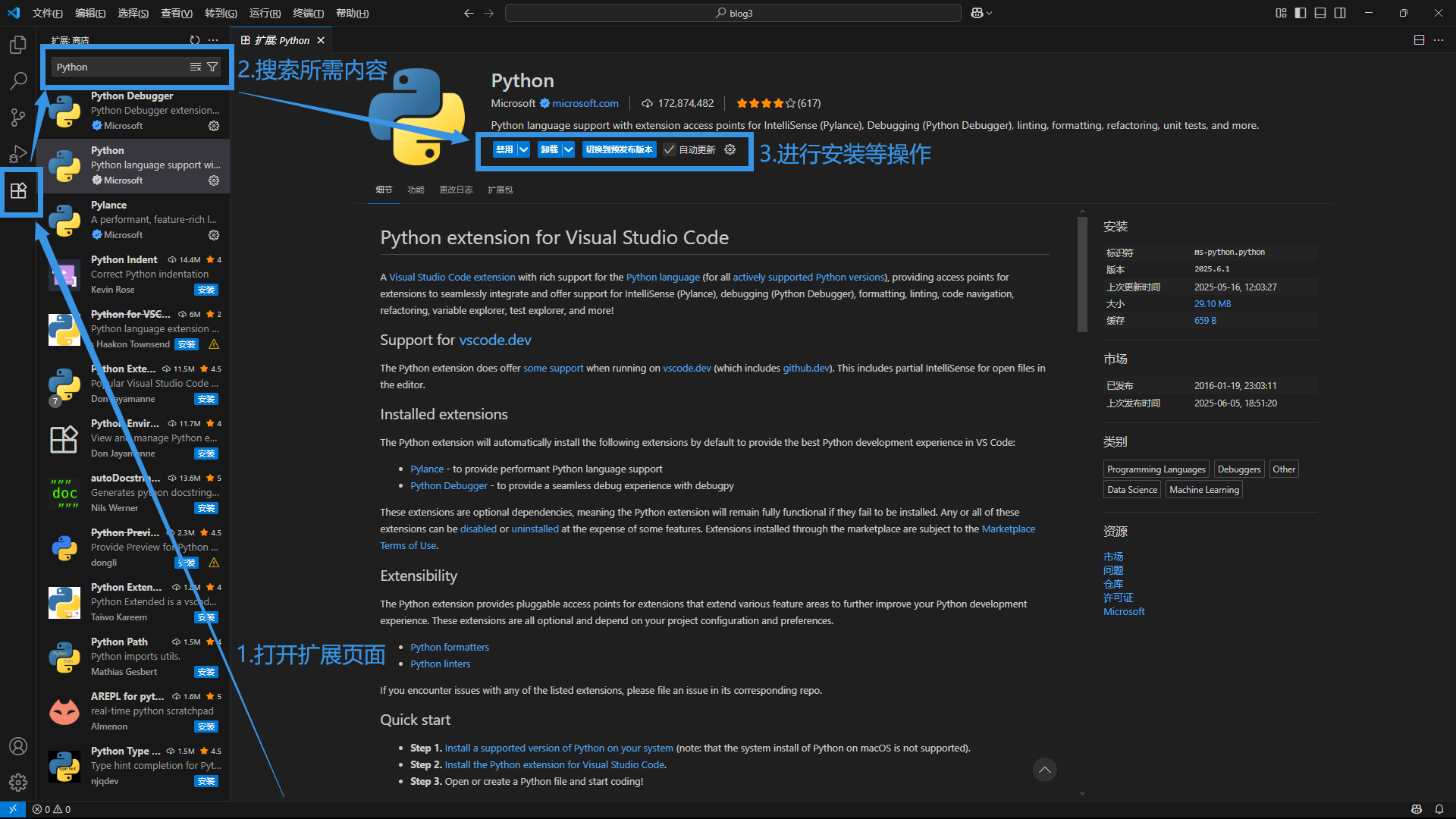Open the Python formatters link

click(x=450, y=647)
